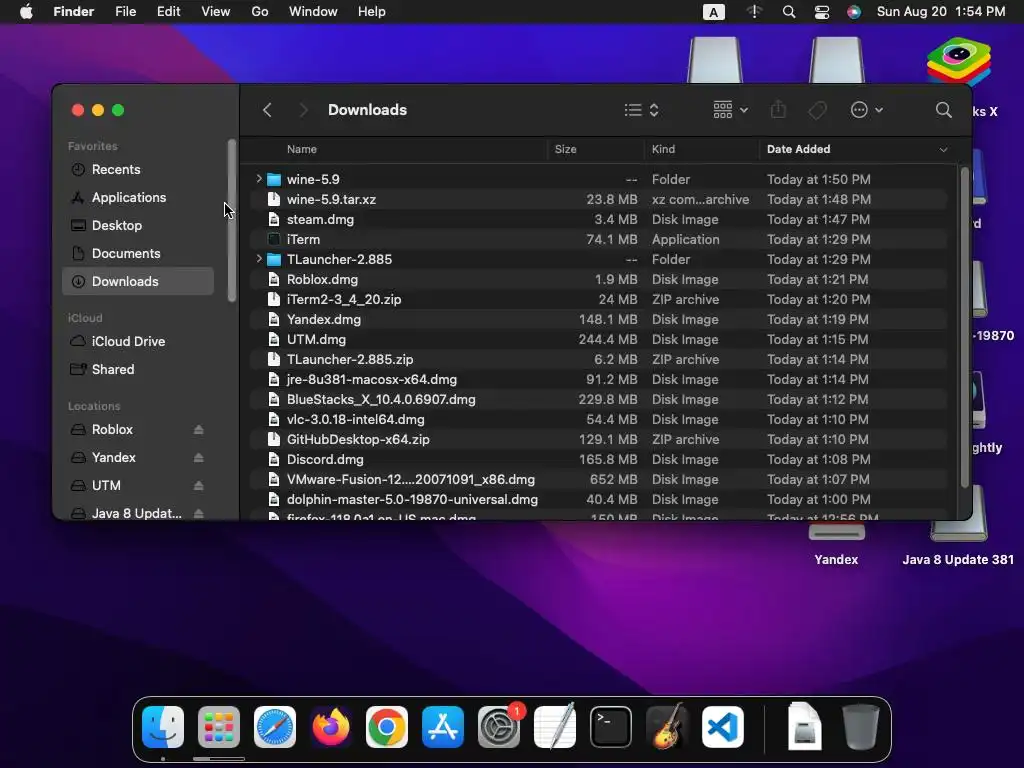
Task: Open the Go menu
Action: (260, 12)
